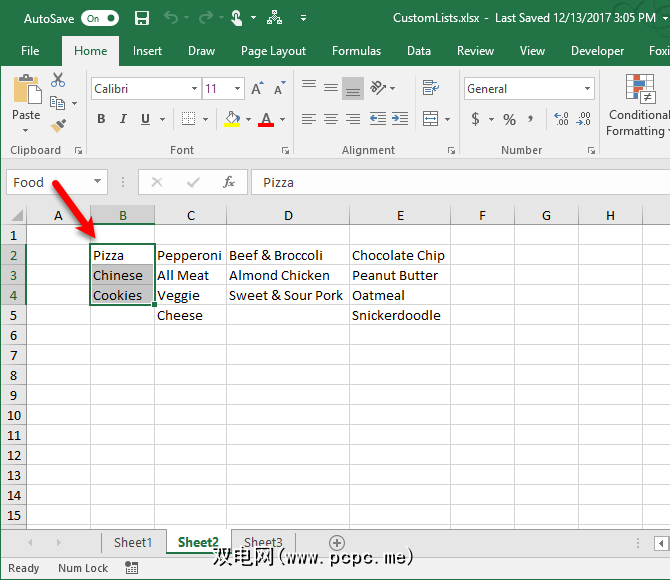The width and height of the screenshot is (670, 580).
Task: Toggle Bold formatting
Action: pos(101,119)
